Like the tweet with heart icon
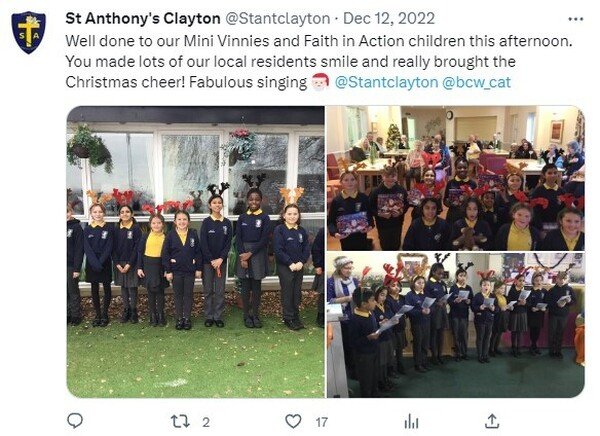This screenshot has height=436, width=600. [293, 421]
